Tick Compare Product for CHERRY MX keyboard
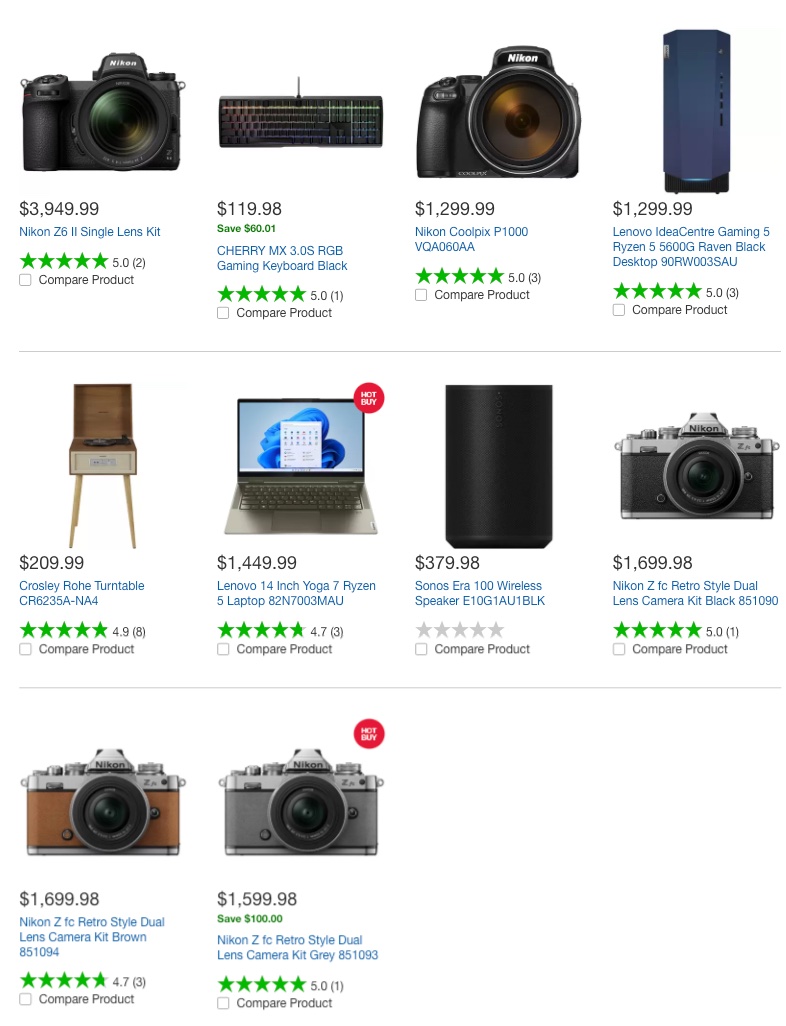 [224, 313]
